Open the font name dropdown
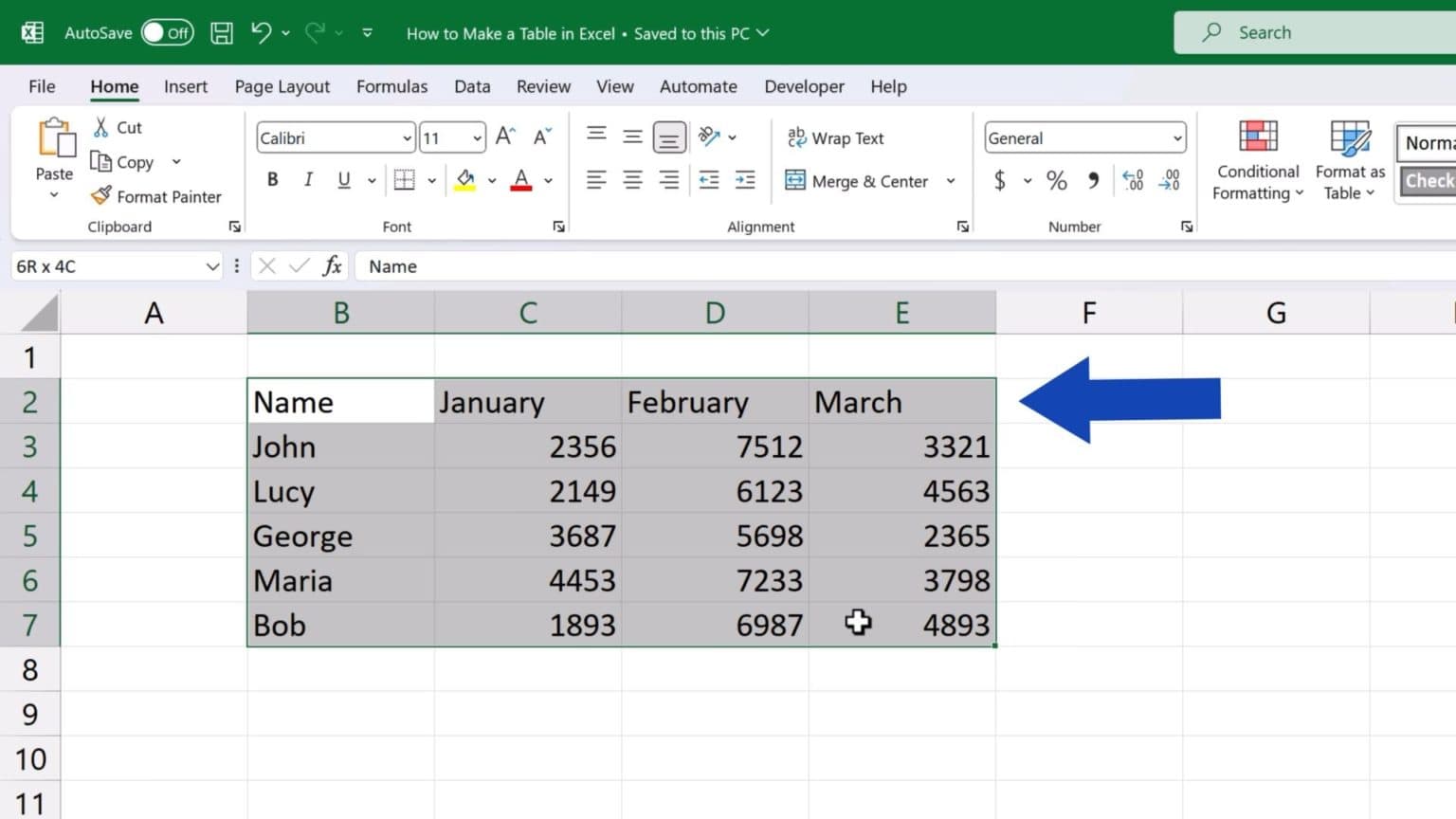1456x819 pixels. point(406,137)
